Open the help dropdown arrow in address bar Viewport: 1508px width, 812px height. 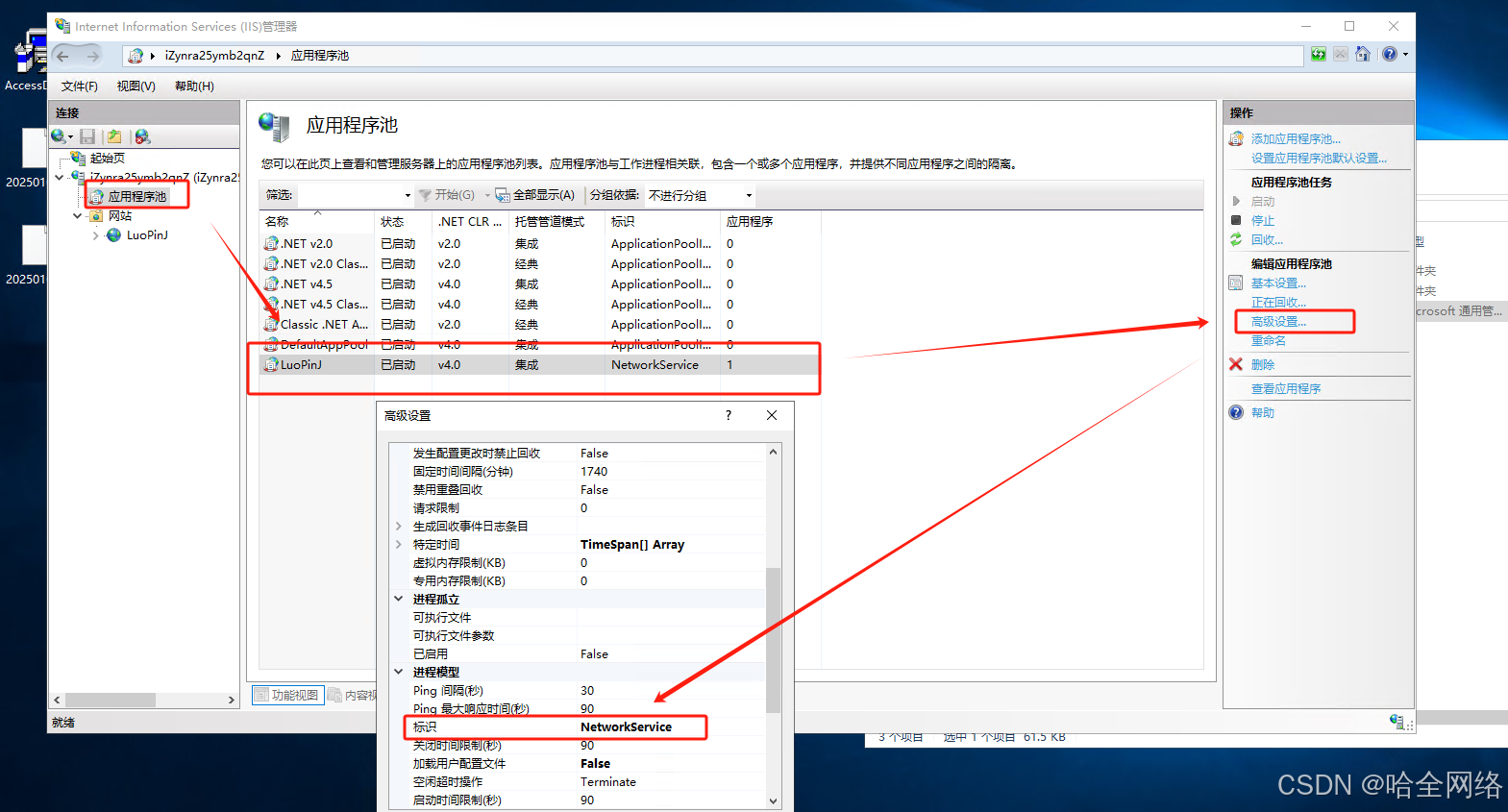(x=1405, y=55)
